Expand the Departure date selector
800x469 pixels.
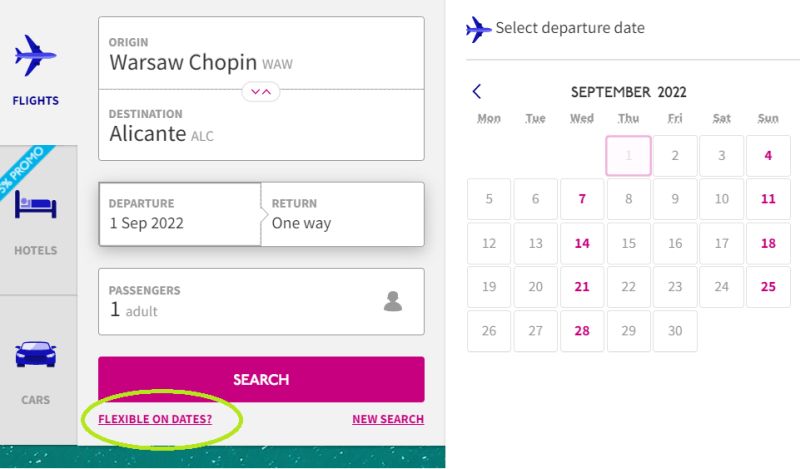(x=180, y=214)
